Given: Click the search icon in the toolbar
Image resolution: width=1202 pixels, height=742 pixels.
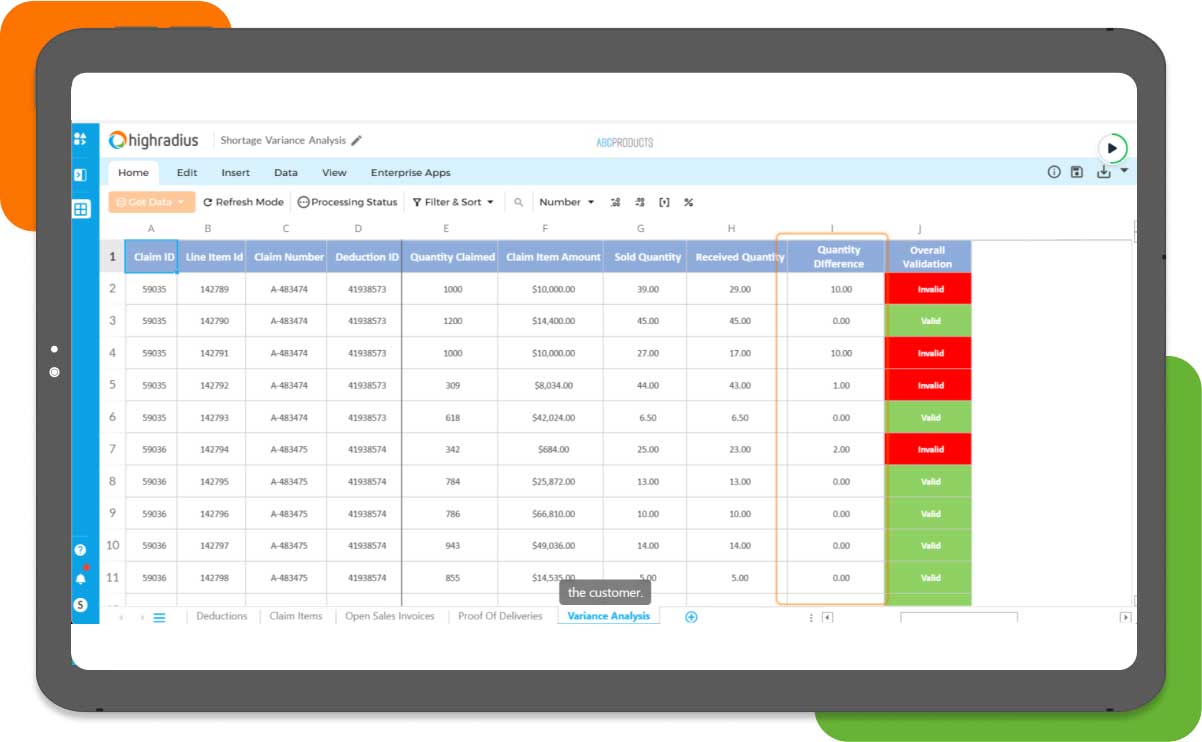Looking at the screenshot, I should pyautogui.click(x=518, y=202).
